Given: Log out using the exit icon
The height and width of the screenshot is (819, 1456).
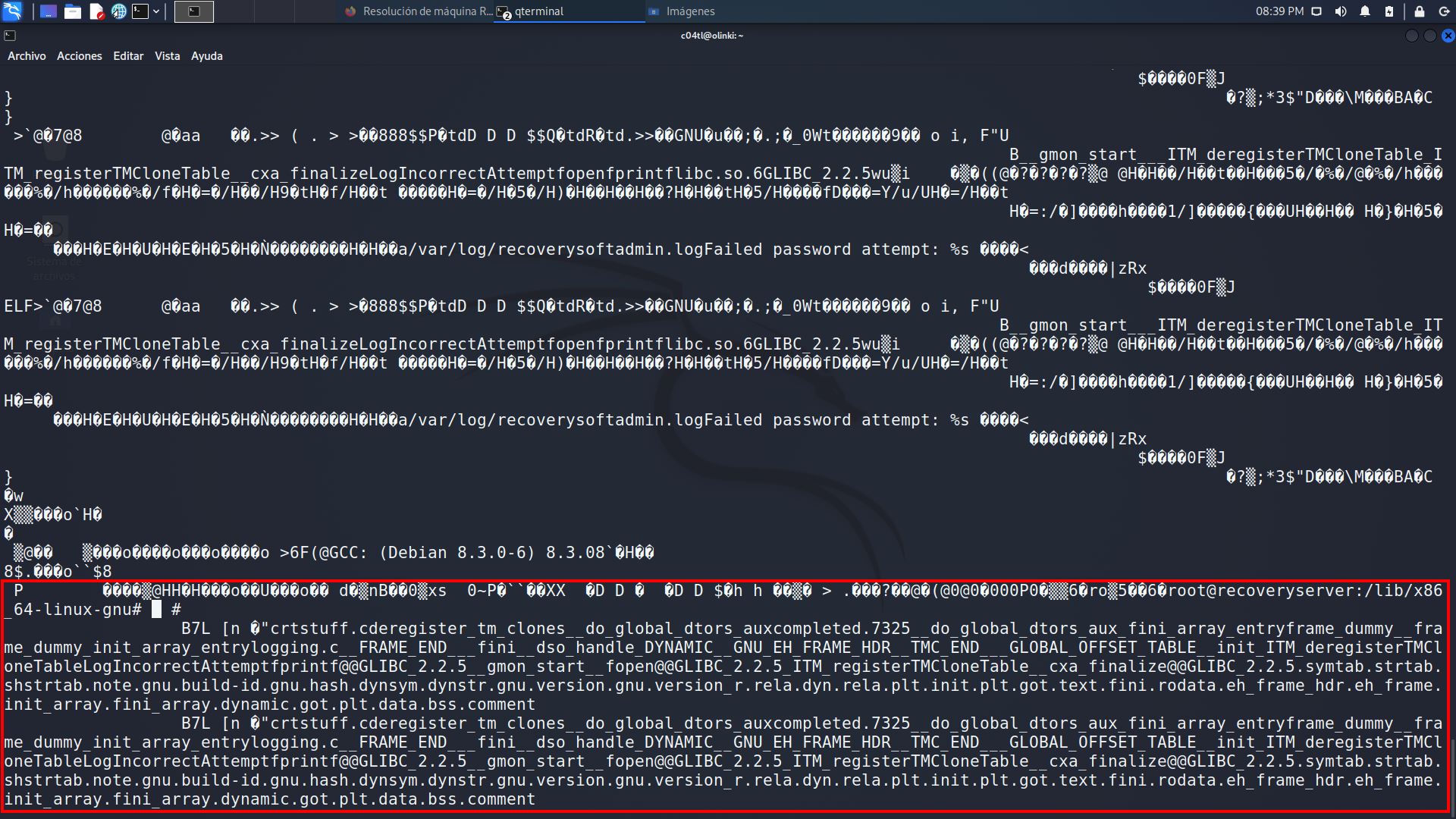Looking at the screenshot, I should [1443, 11].
